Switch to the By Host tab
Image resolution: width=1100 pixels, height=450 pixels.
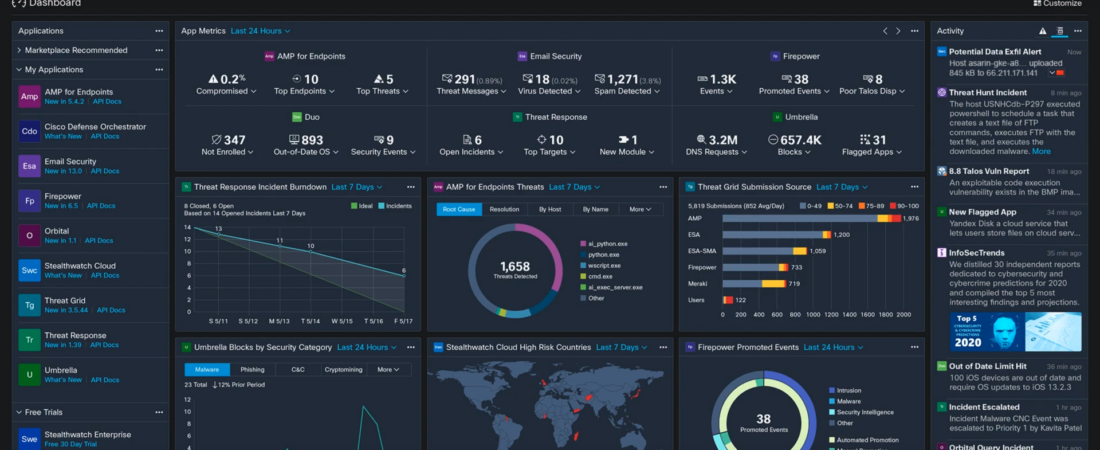pos(550,209)
